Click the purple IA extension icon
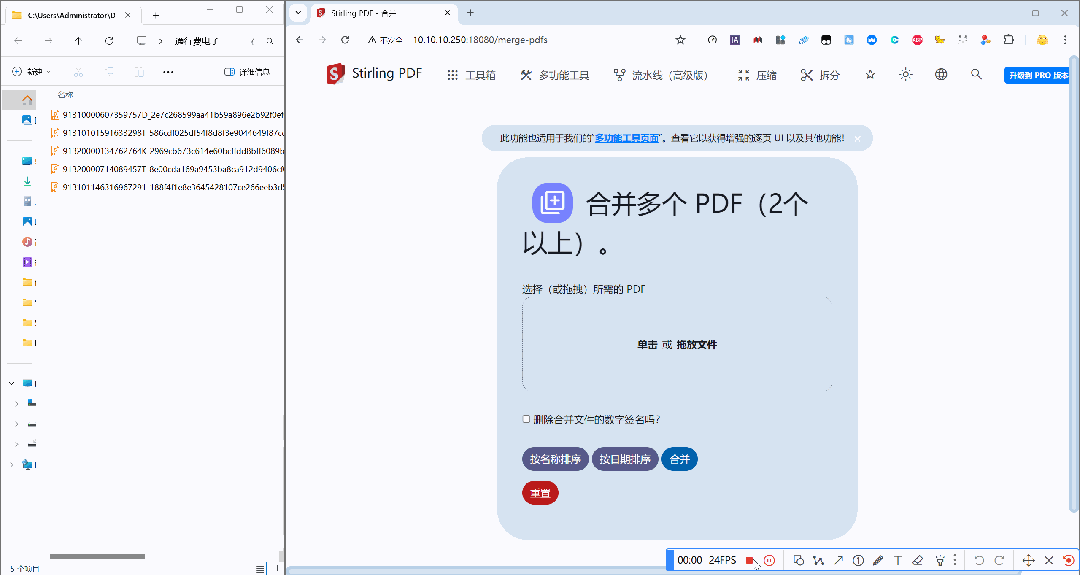The width and height of the screenshot is (1080, 575). (x=735, y=40)
